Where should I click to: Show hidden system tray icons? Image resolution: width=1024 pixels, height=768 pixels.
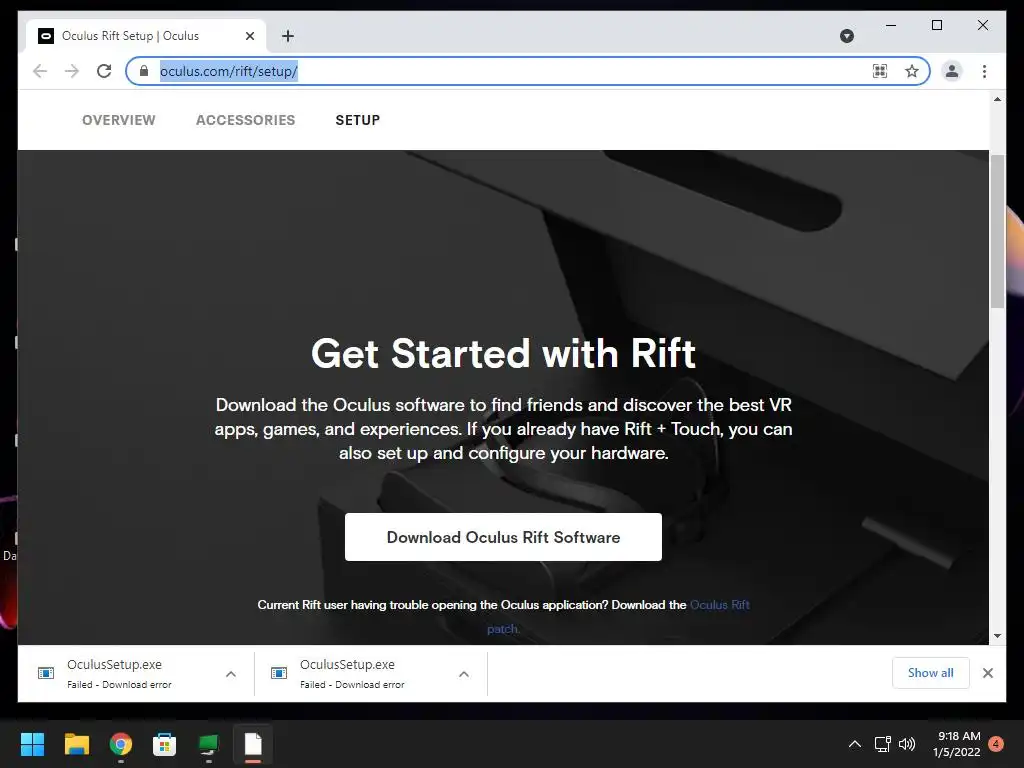coord(854,744)
